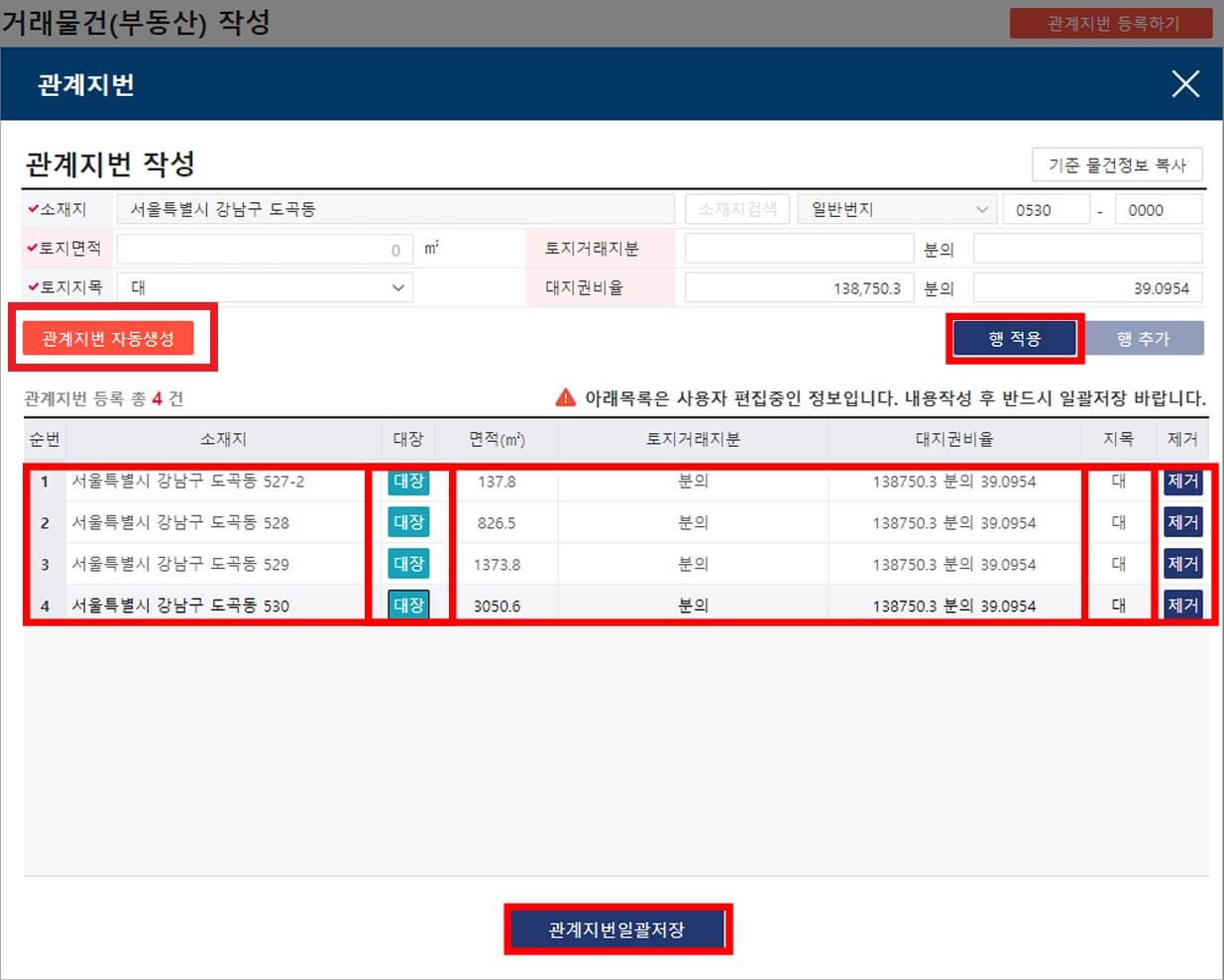Click the 관계지번 등록하기 button at top

pyautogui.click(x=1111, y=24)
